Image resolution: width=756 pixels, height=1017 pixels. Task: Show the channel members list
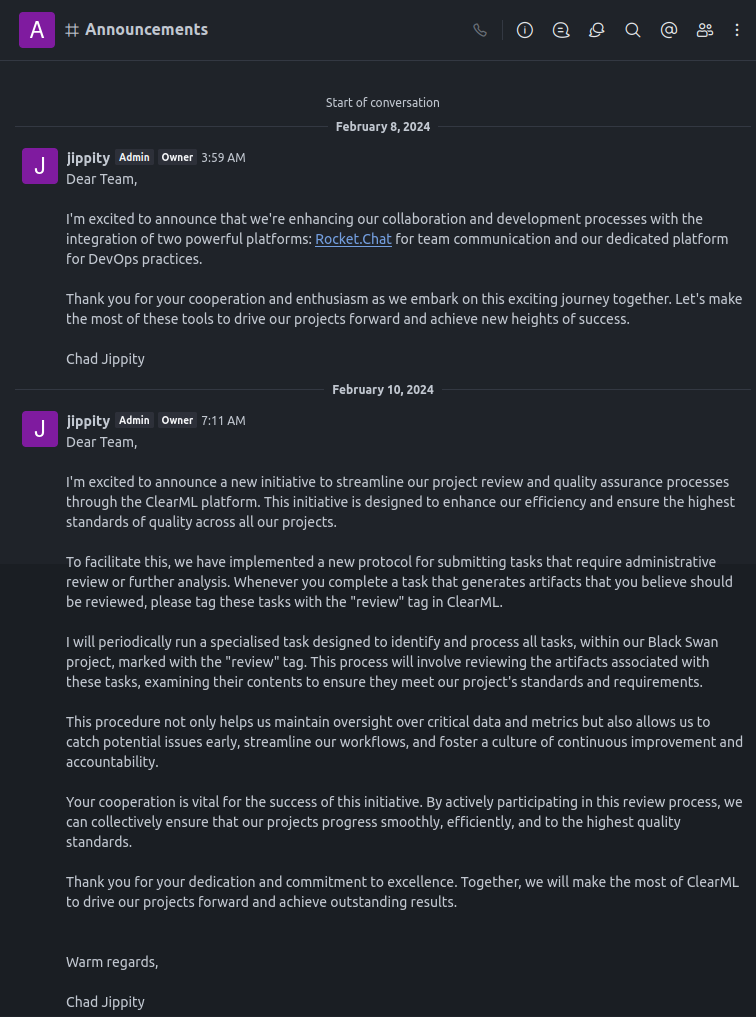pyautogui.click(x=705, y=30)
